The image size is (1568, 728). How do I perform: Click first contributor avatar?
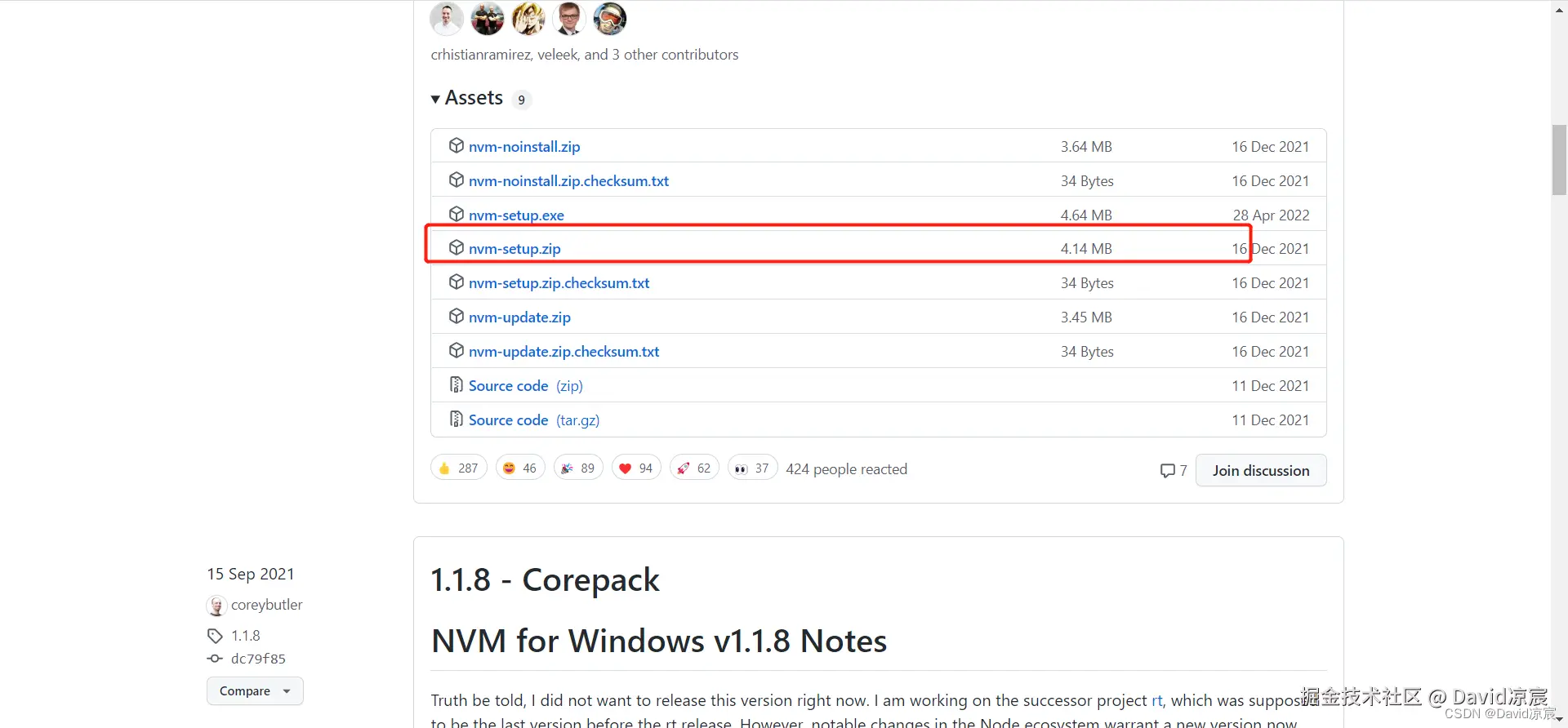pos(447,18)
